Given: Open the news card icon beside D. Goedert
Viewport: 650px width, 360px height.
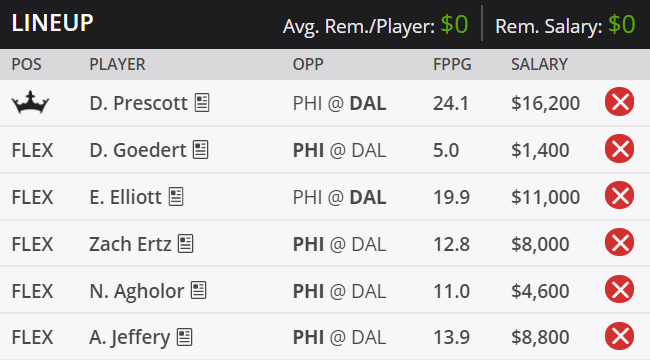Looking at the screenshot, I should (x=201, y=149).
